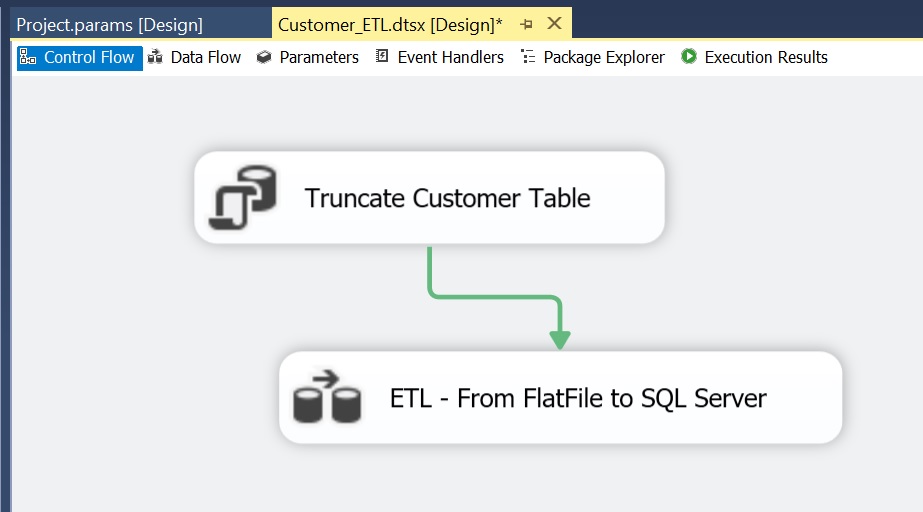This screenshot has width=923, height=512.
Task: Click the Data Flow tab icon
Action: 155,56
